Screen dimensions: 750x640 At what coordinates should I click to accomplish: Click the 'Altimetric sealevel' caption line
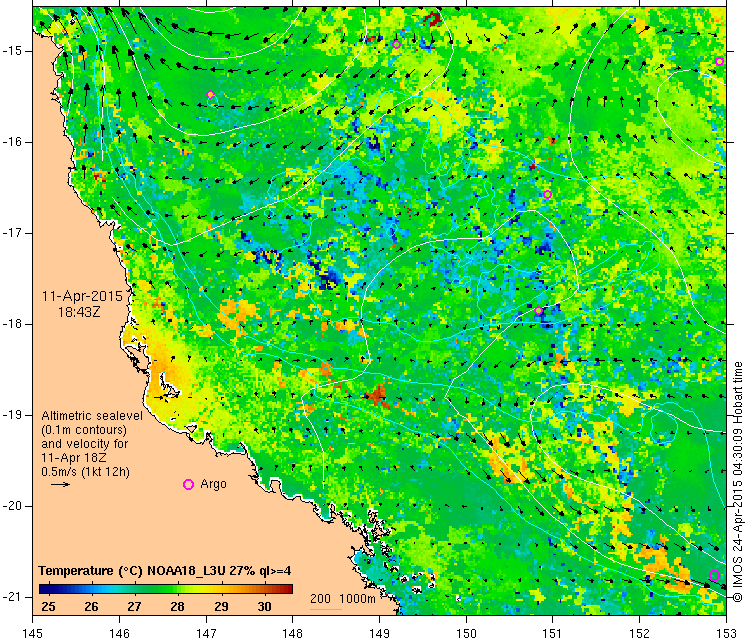[x=92, y=416]
